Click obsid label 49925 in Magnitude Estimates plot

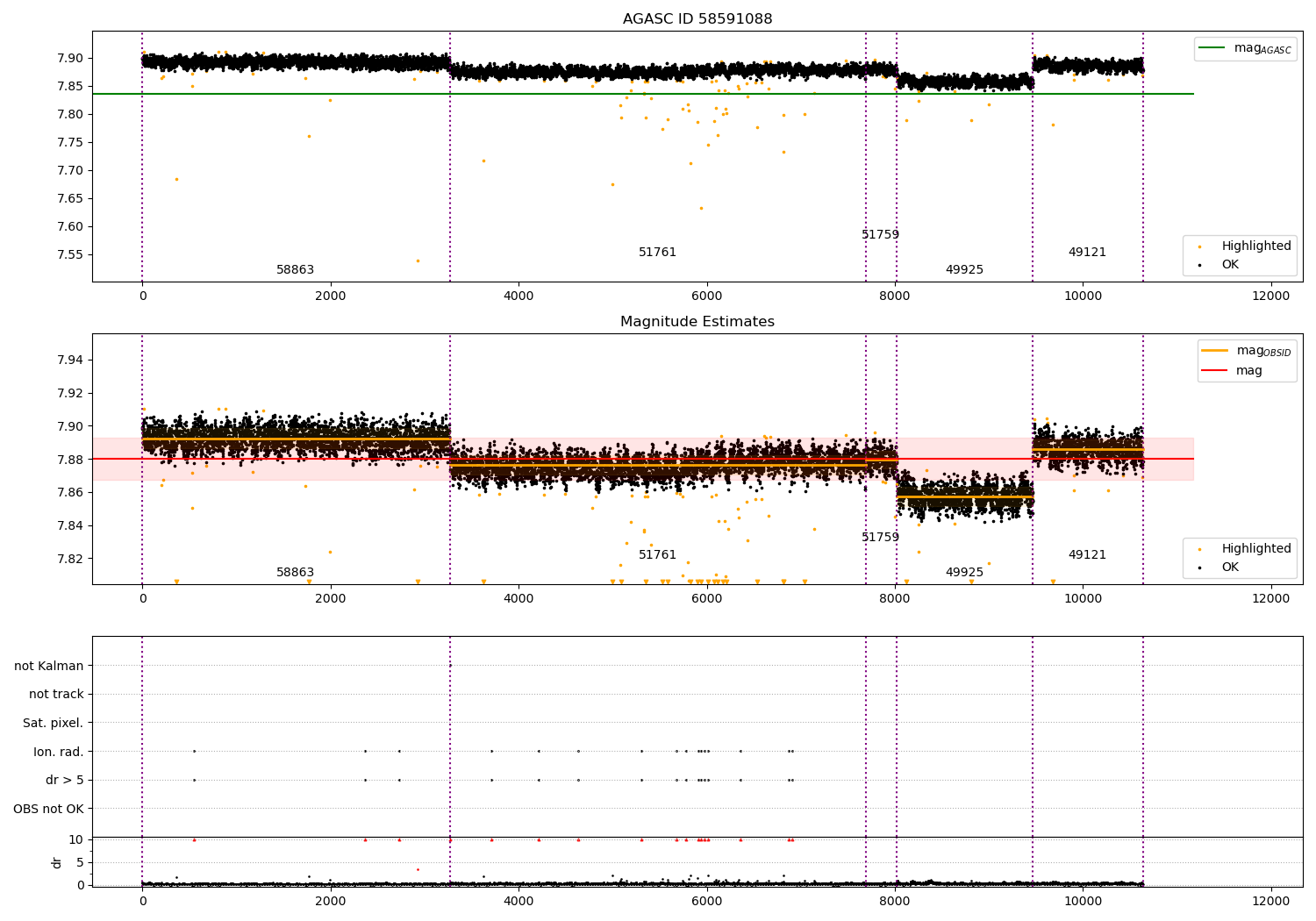(965, 573)
